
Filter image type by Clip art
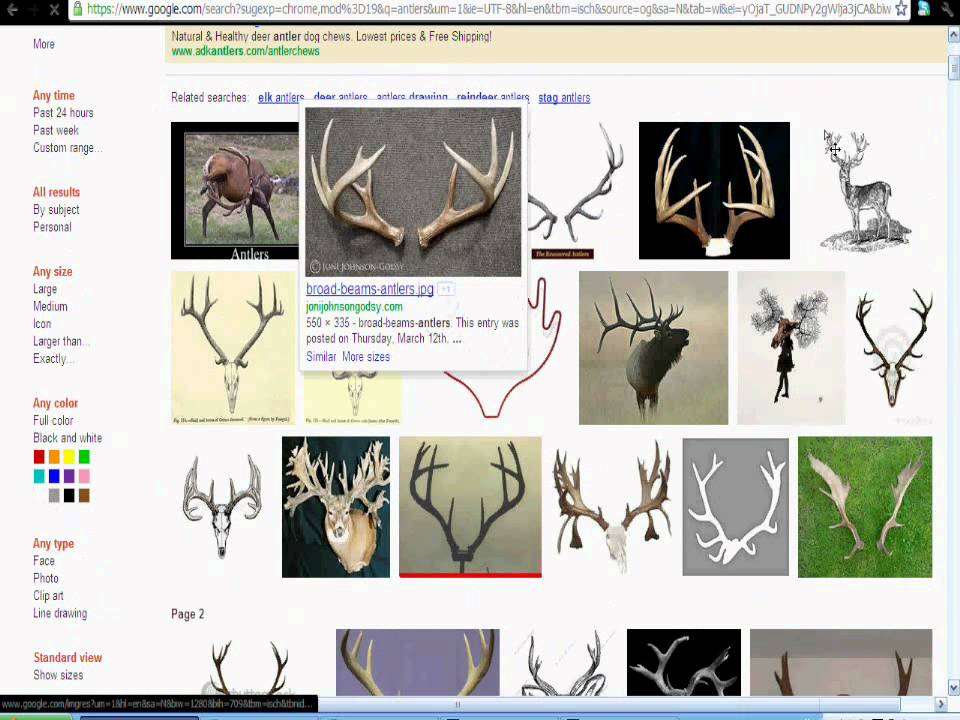point(48,596)
